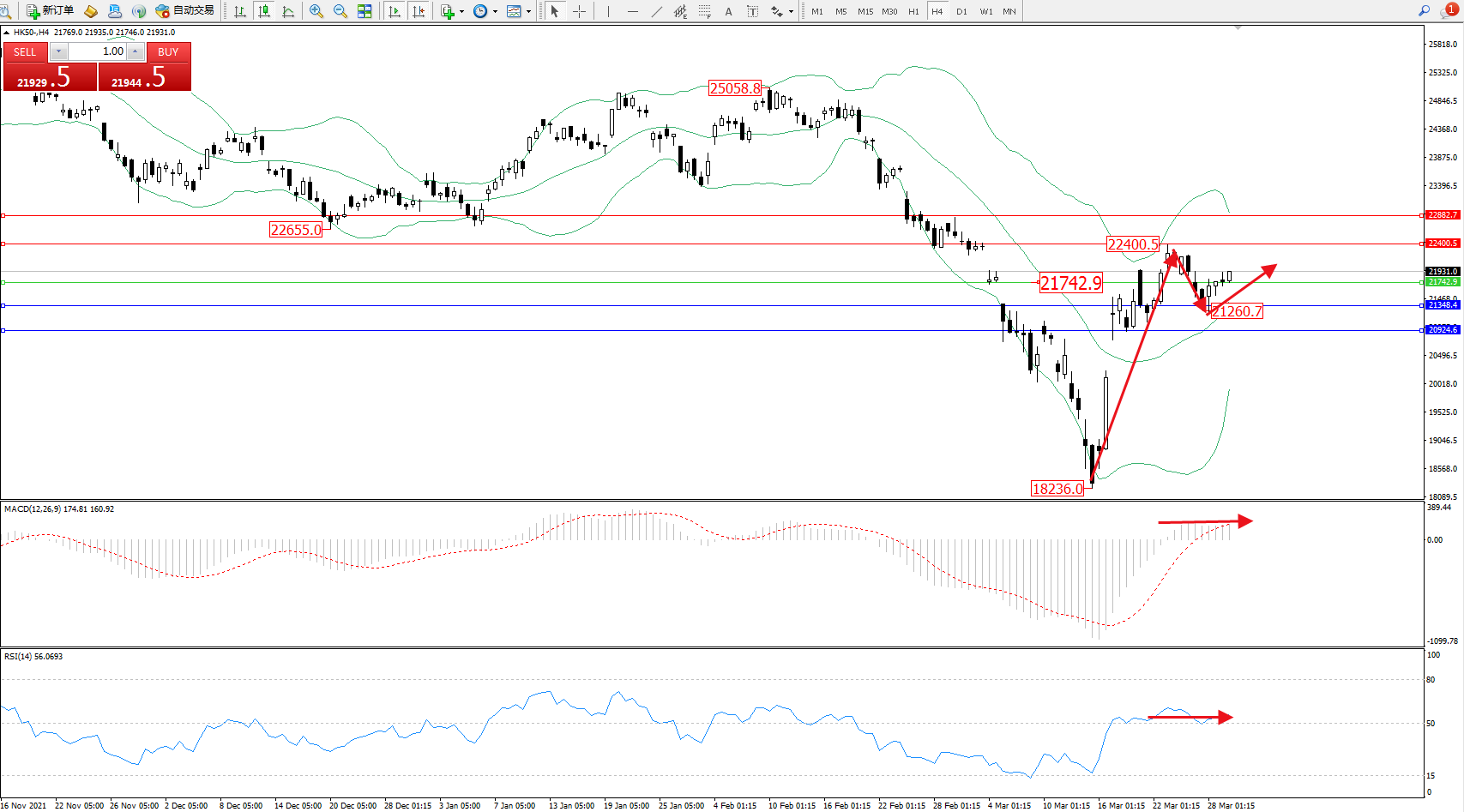Toggle the chart shift button
1464x812 pixels.
(419, 11)
